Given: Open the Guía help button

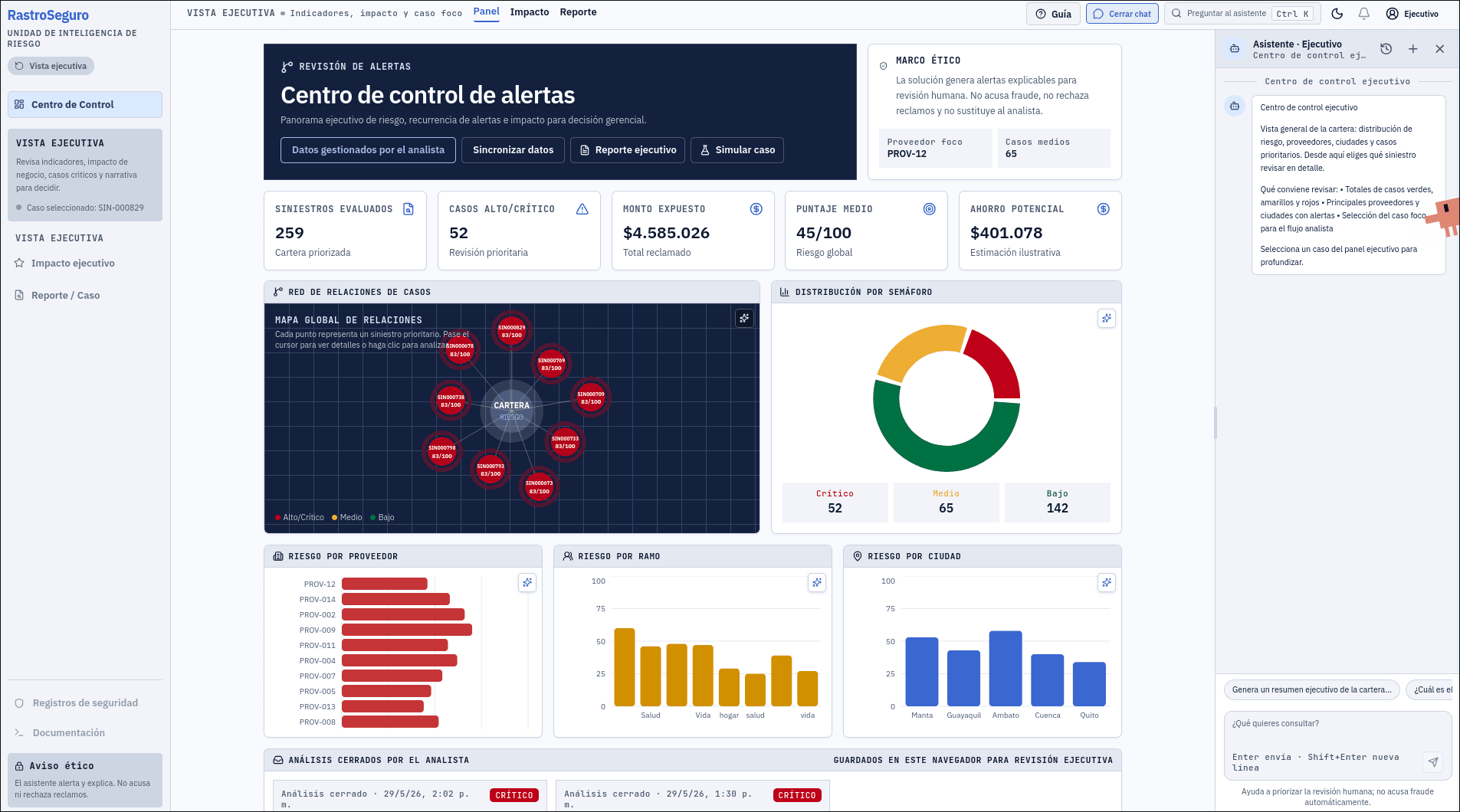Looking at the screenshot, I should [x=1054, y=14].
